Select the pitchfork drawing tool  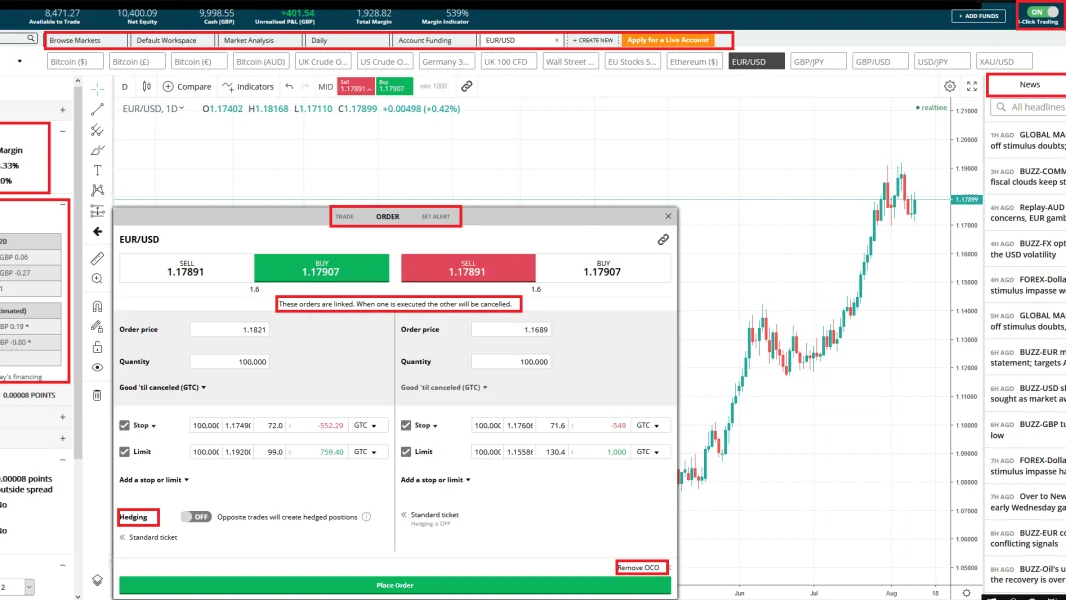point(97,129)
